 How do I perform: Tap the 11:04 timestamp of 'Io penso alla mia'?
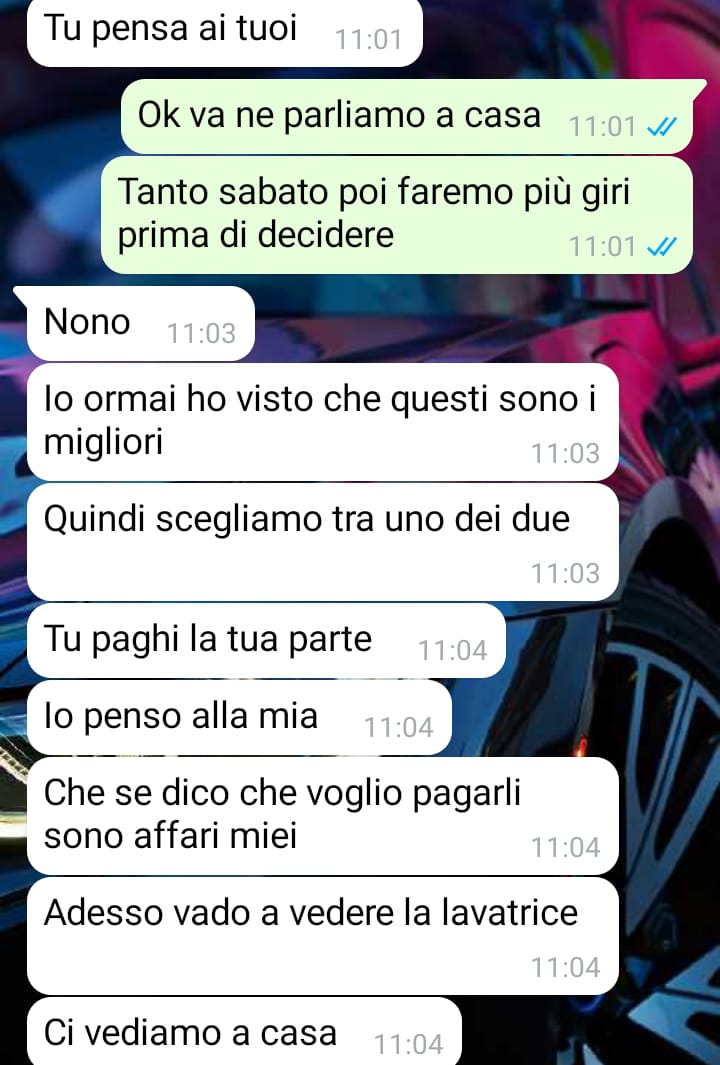[x=399, y=728]
